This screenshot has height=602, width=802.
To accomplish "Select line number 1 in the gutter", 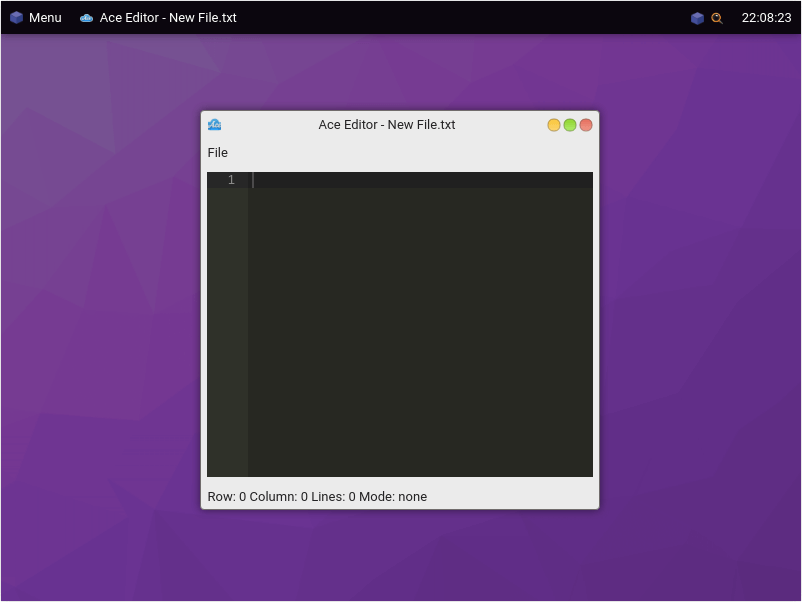I will click(231, 180).
